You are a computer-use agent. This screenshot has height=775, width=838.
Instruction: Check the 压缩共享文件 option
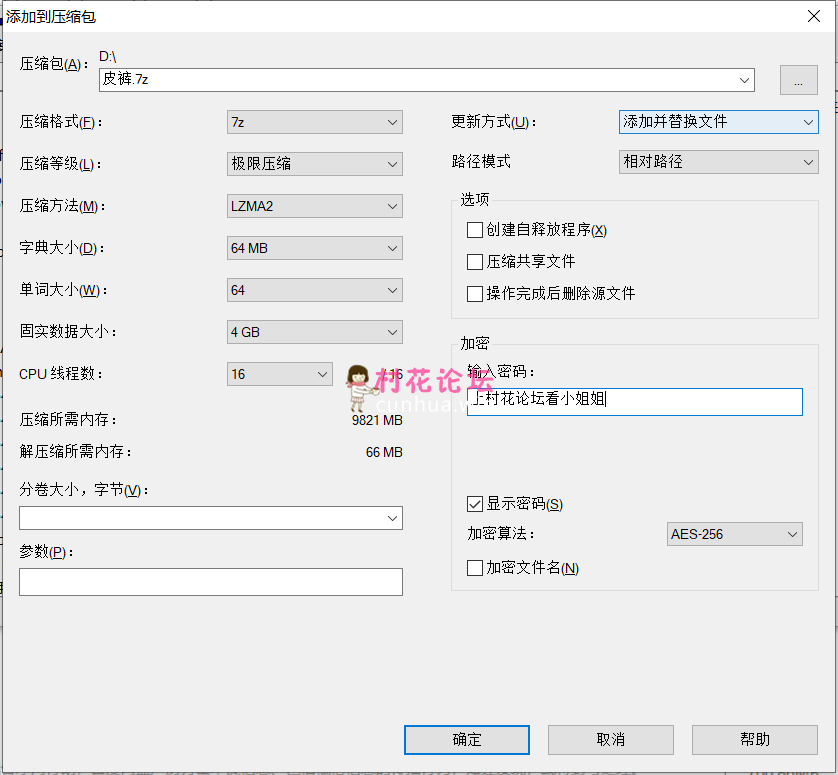(475, 262)
